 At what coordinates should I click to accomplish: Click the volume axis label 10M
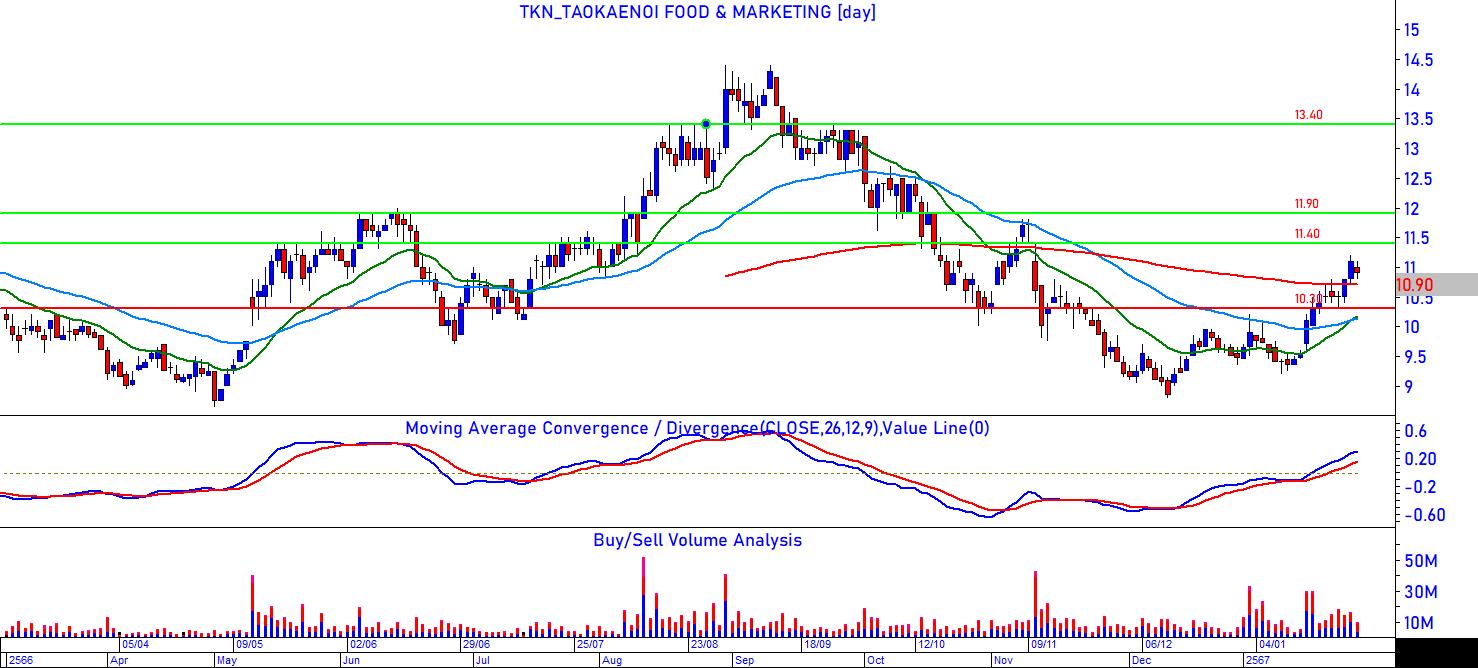point(1419,623)
